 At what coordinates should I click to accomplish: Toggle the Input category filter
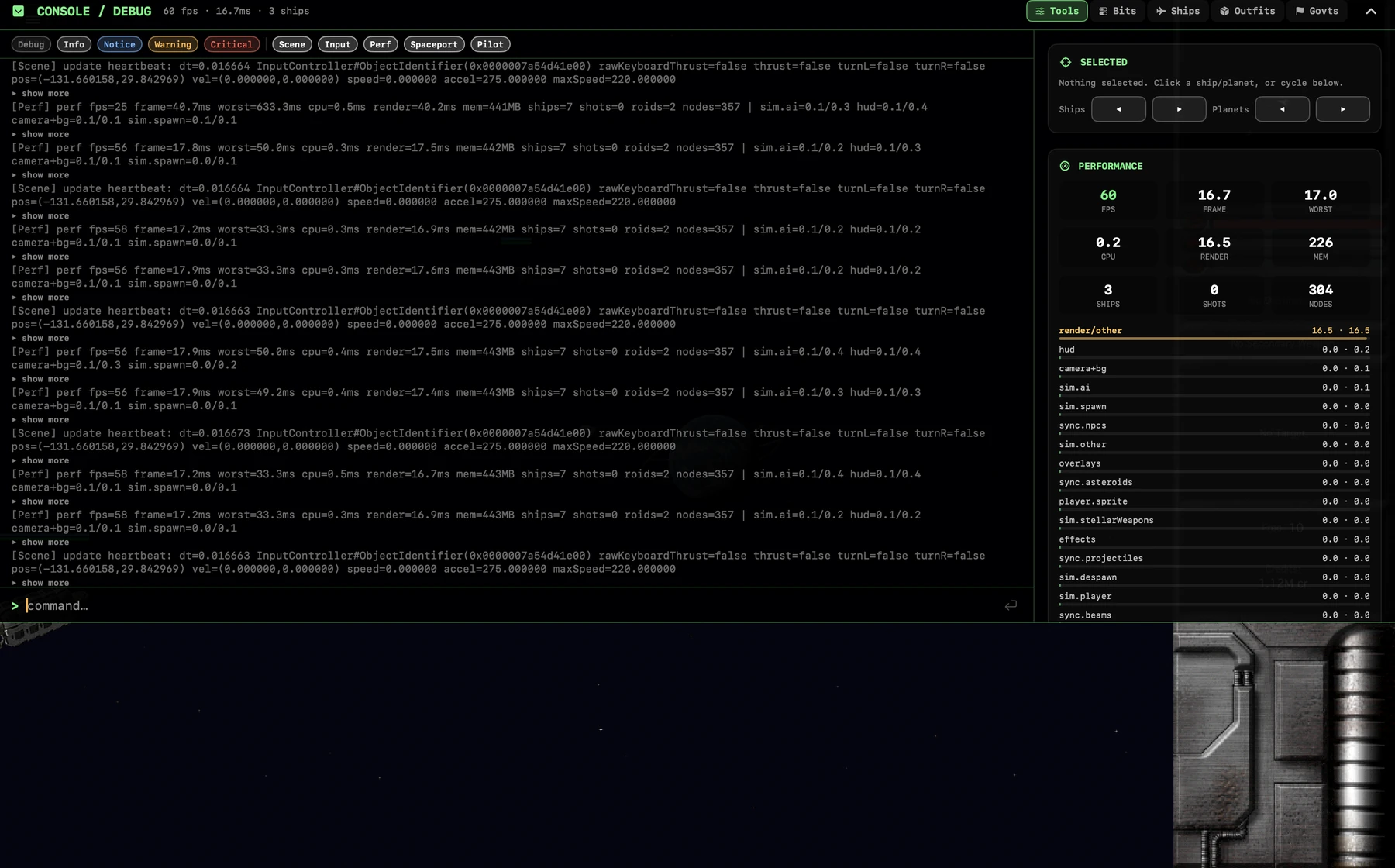[337, 44]
